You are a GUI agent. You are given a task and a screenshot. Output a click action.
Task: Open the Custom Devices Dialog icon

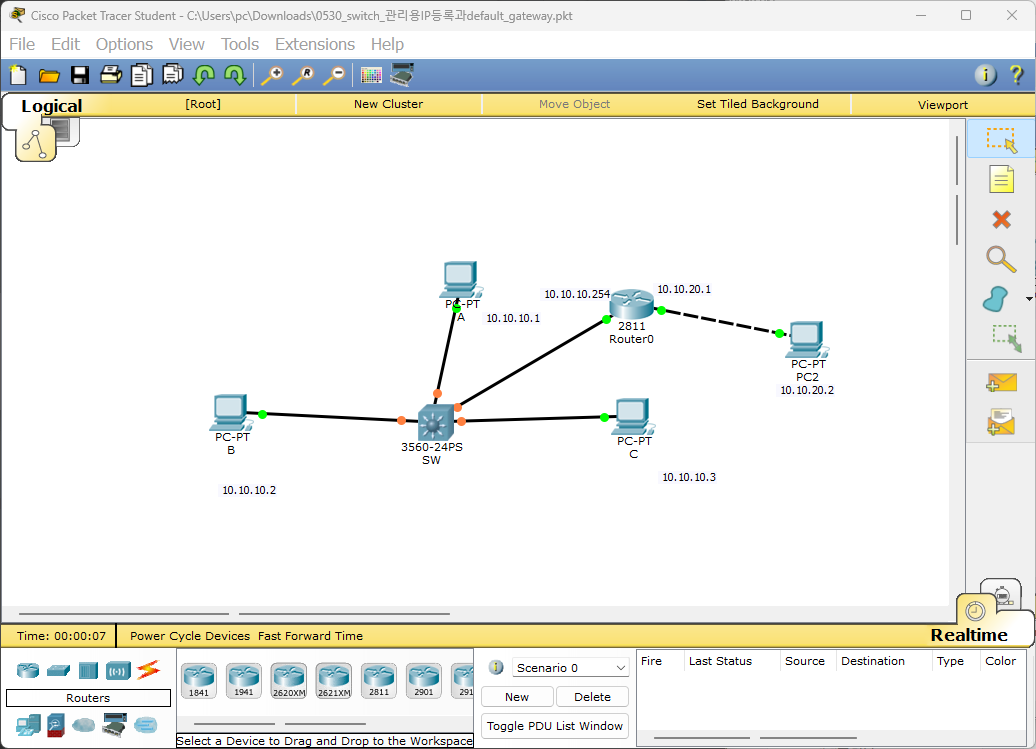point(402,75)
